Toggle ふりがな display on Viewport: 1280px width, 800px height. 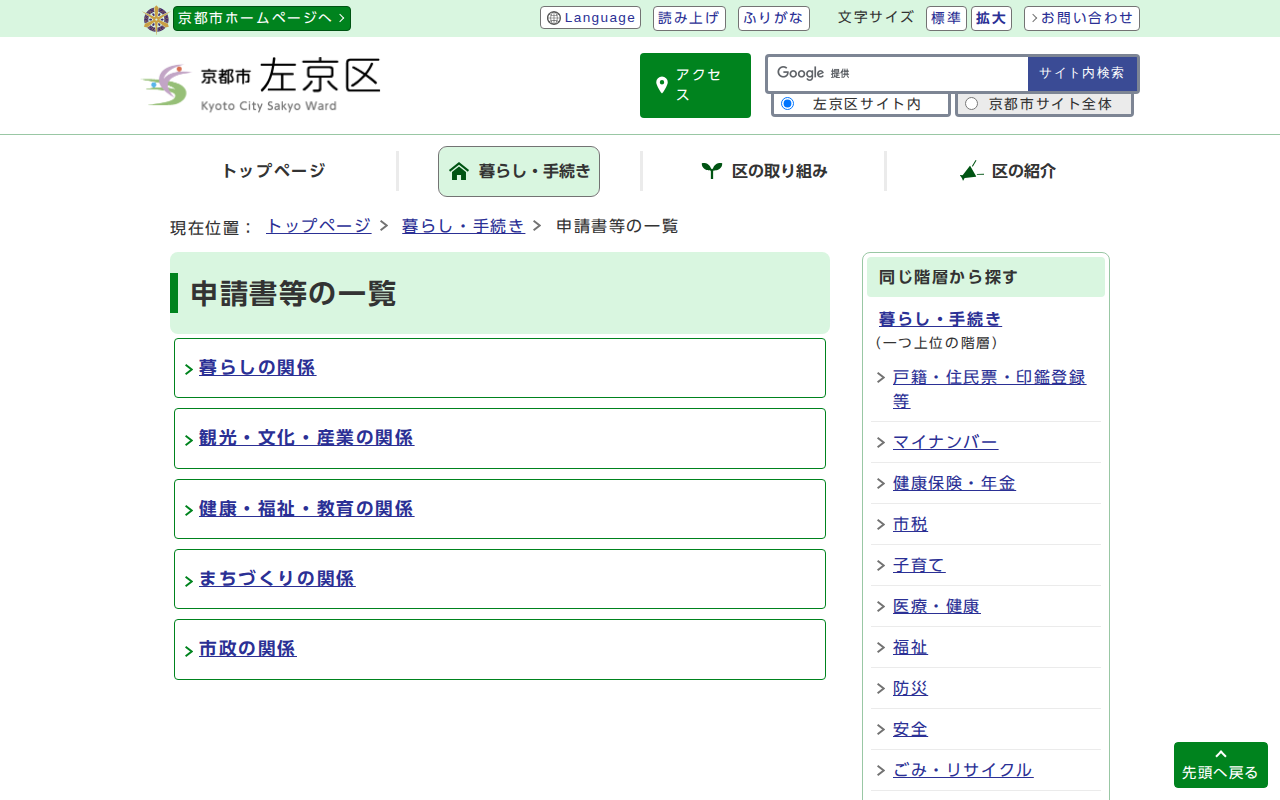coord(773,18)
